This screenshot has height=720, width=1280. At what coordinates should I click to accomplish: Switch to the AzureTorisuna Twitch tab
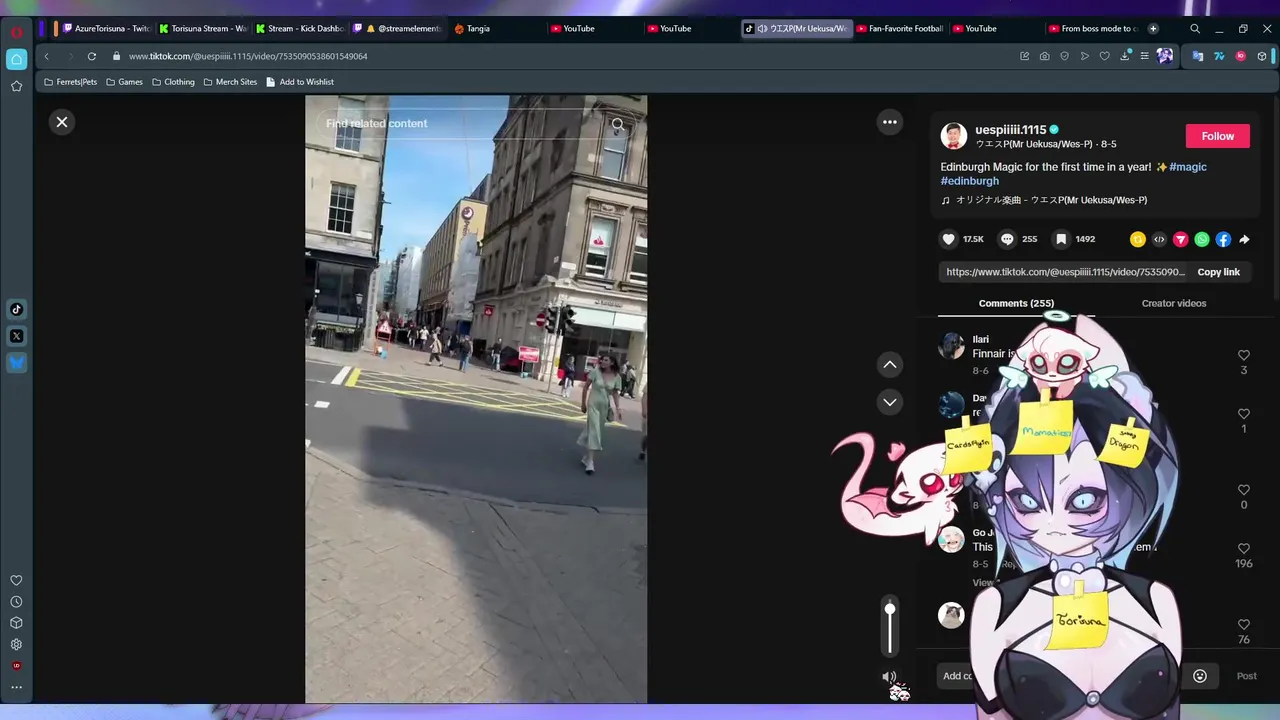105,28
